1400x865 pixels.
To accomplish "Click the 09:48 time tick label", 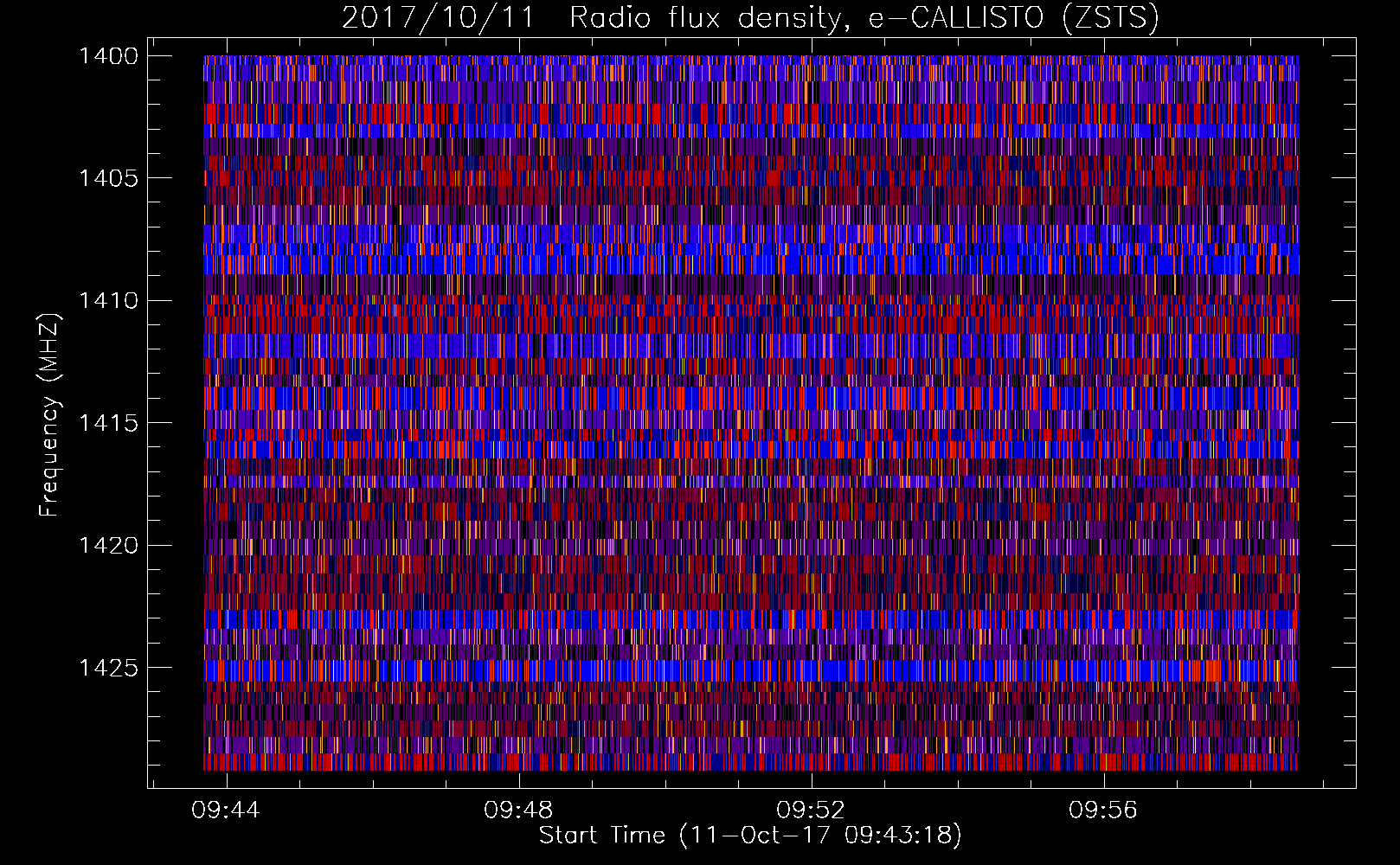I will (518, 811).
